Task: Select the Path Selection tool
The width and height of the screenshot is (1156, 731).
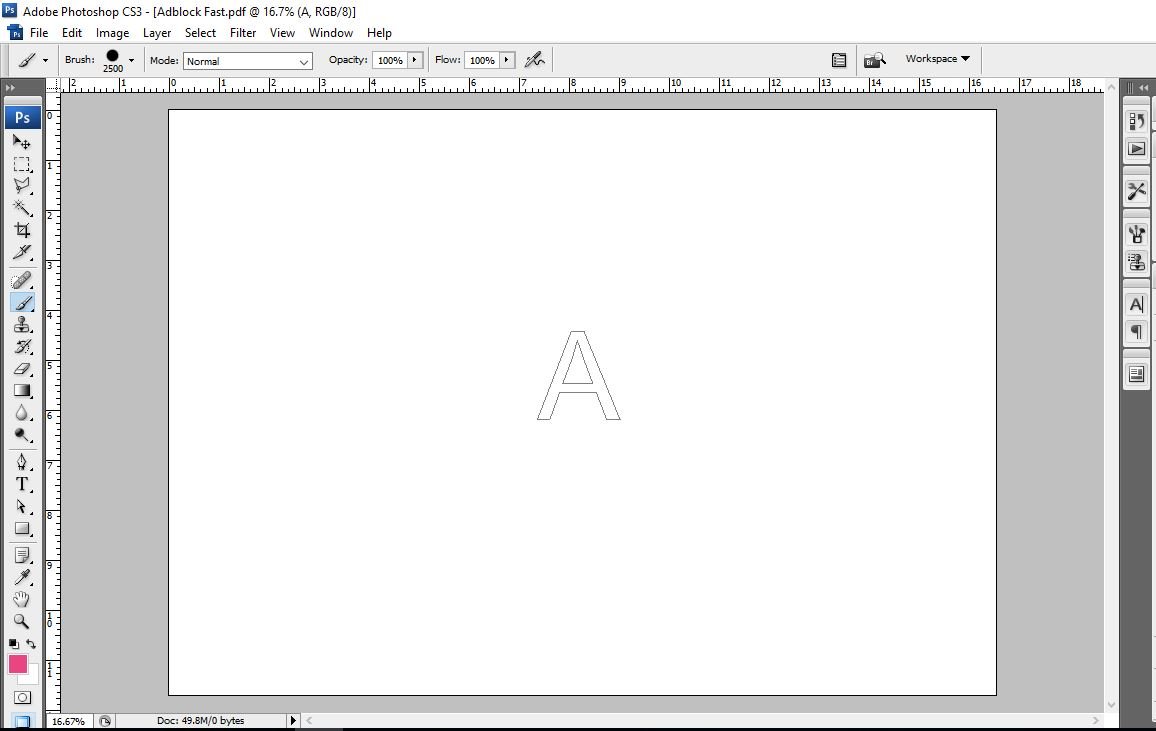Action: [x=22, y=506]
